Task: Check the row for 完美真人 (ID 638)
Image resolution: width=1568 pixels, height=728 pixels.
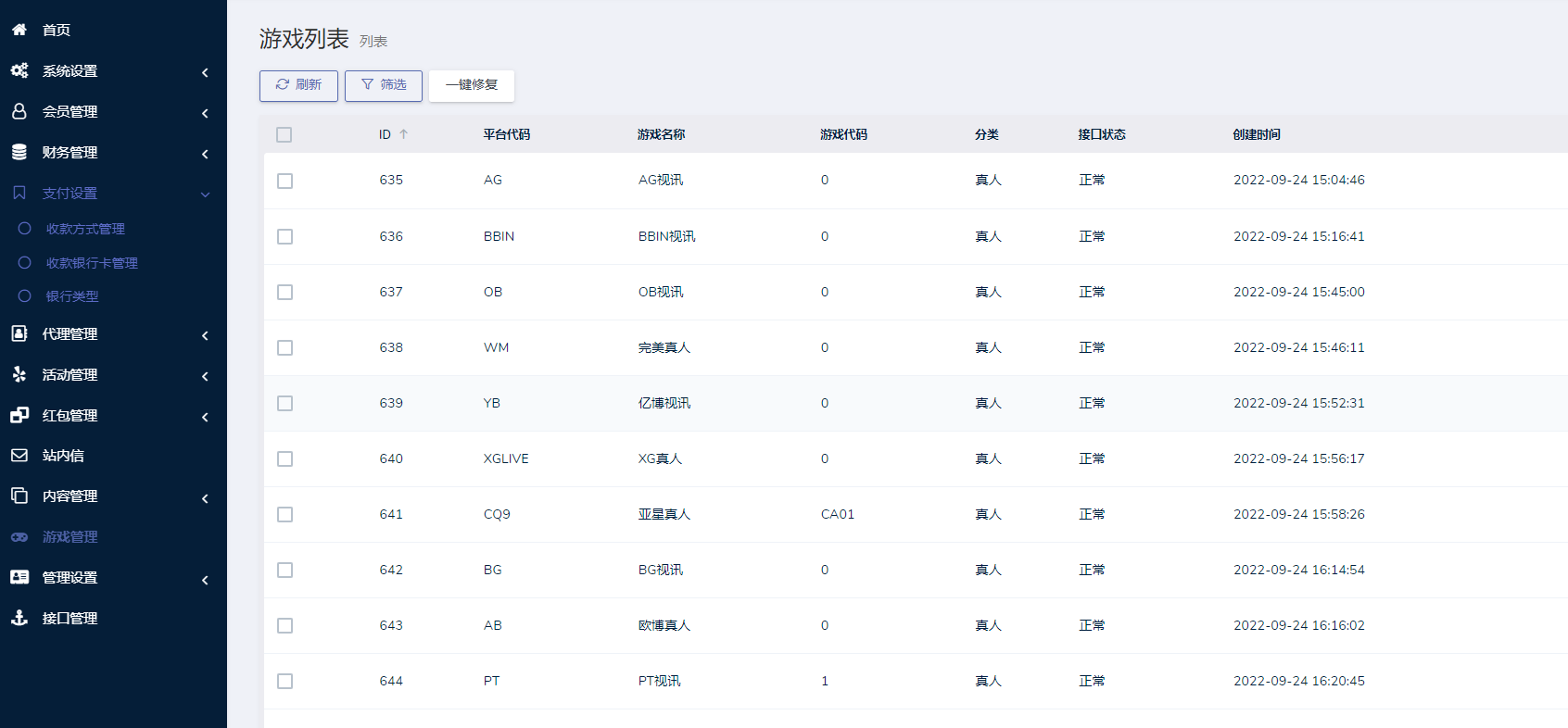Action: pyautogui.click(x=285, y=347)
